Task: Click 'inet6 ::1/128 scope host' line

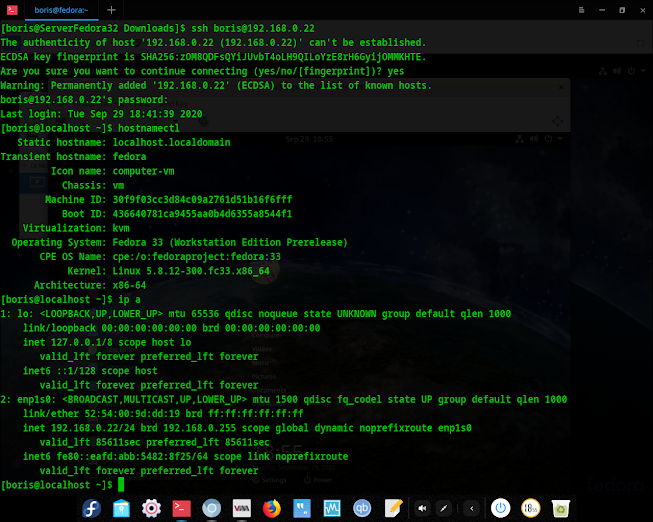Action: 90,371
